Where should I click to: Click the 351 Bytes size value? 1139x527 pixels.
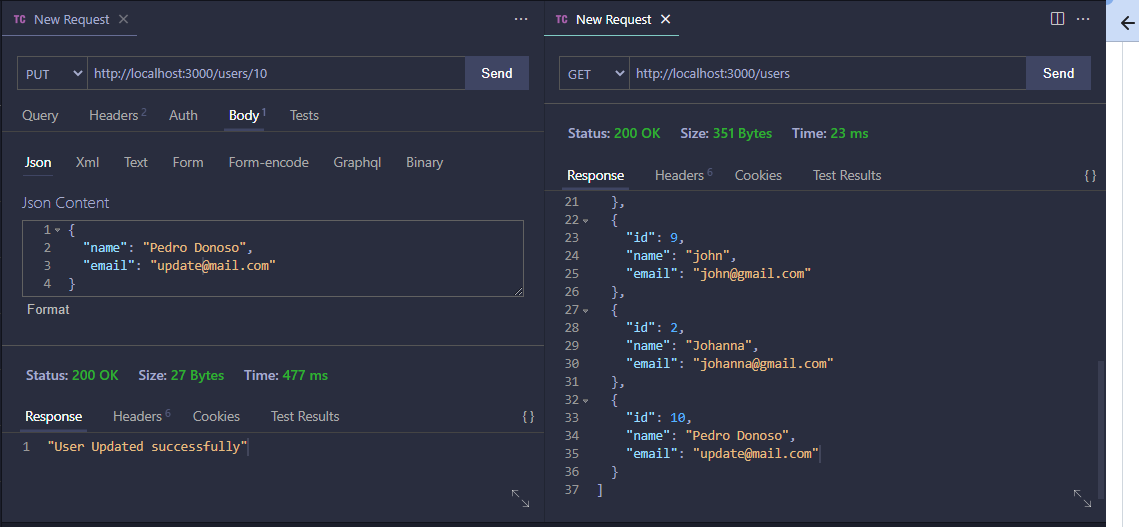point(742,134)
